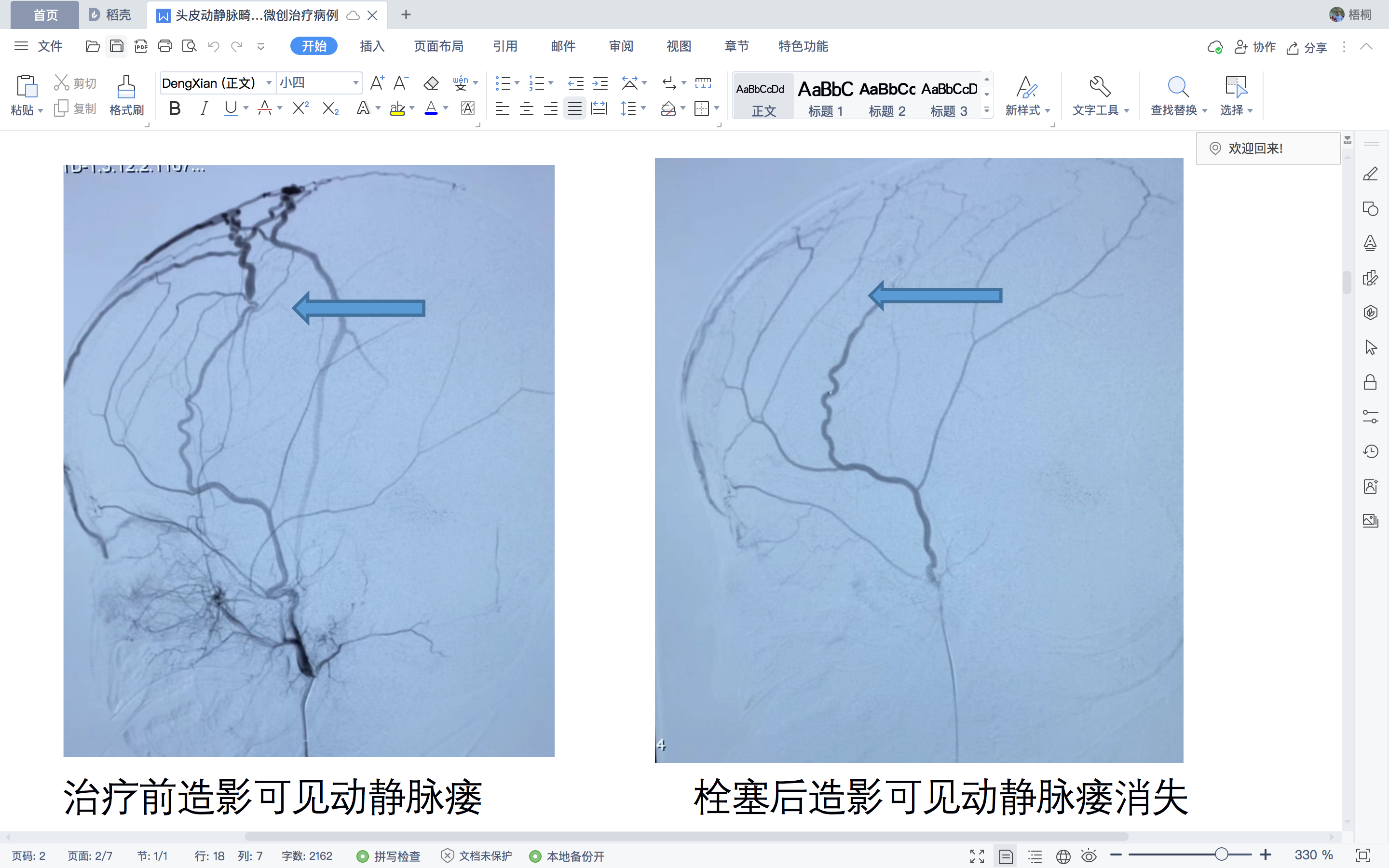Image resolution: width=1389 pixels, height=868 pixels.
Task: Toggle justified alignment
Action: pos(574,108)
